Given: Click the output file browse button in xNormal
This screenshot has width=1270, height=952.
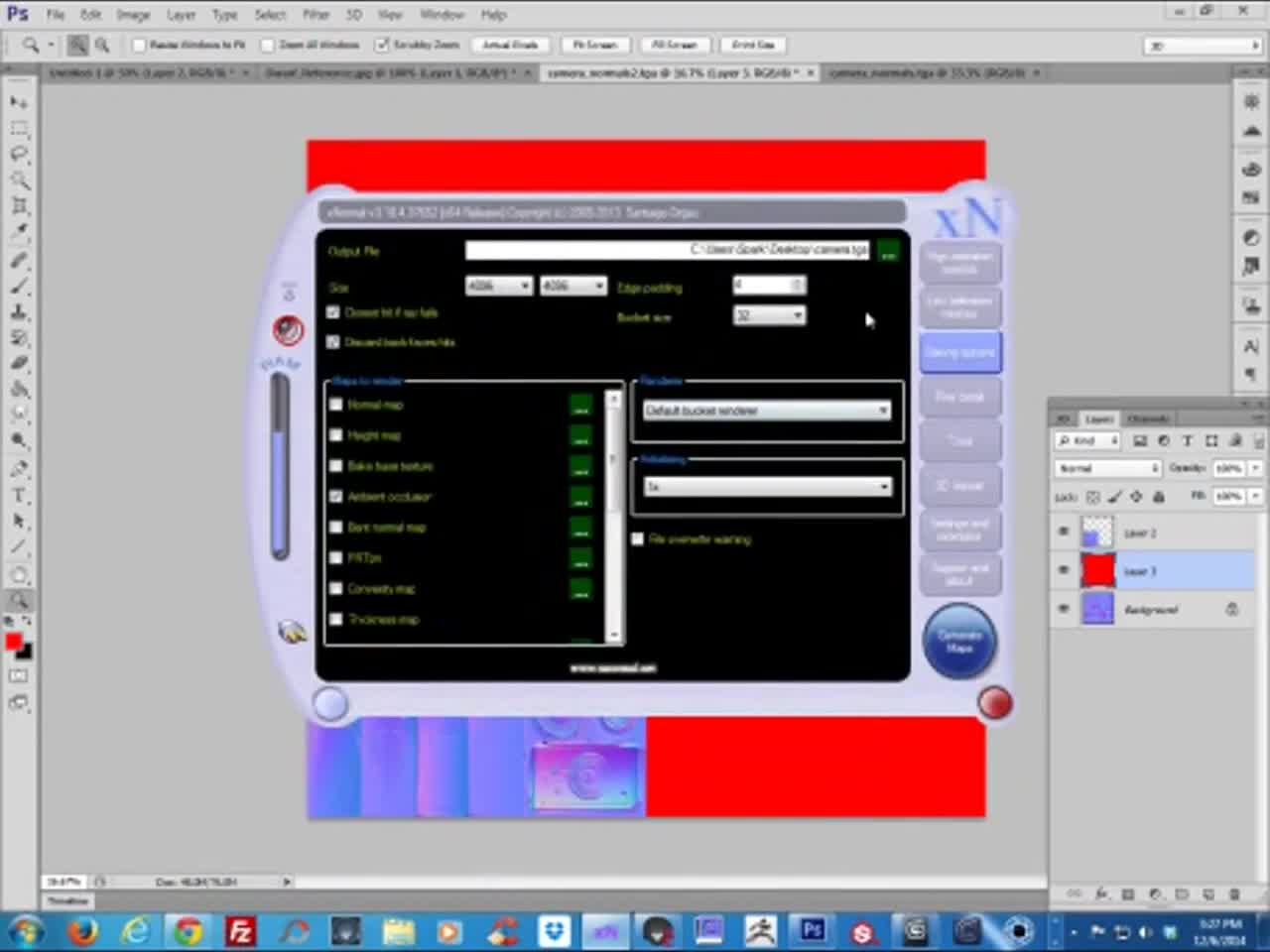Looking at the screenshot, I should coord(888,251).
